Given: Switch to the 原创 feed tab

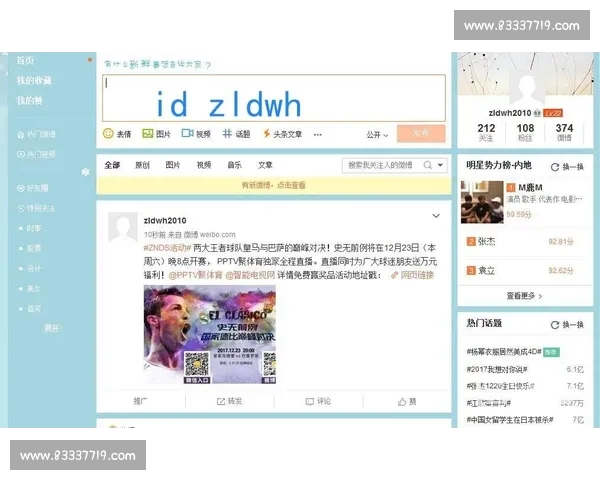Looking at the screenshot, I should coord(142,165).
